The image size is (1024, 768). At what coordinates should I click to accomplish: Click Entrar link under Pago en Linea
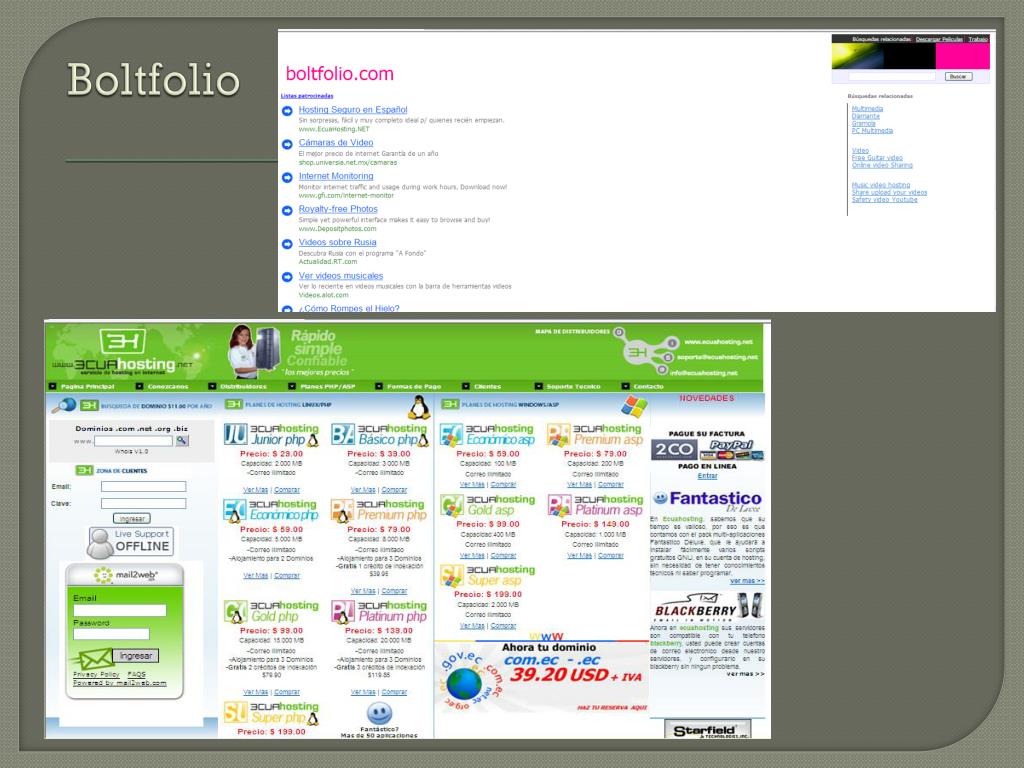(707, 476)
